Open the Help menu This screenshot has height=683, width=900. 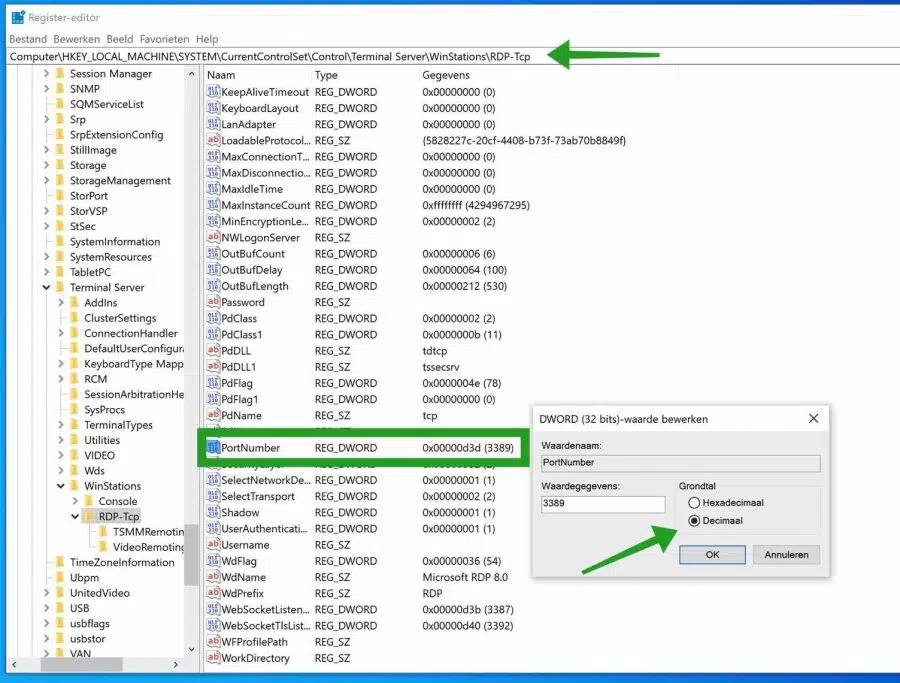(207, 39)
